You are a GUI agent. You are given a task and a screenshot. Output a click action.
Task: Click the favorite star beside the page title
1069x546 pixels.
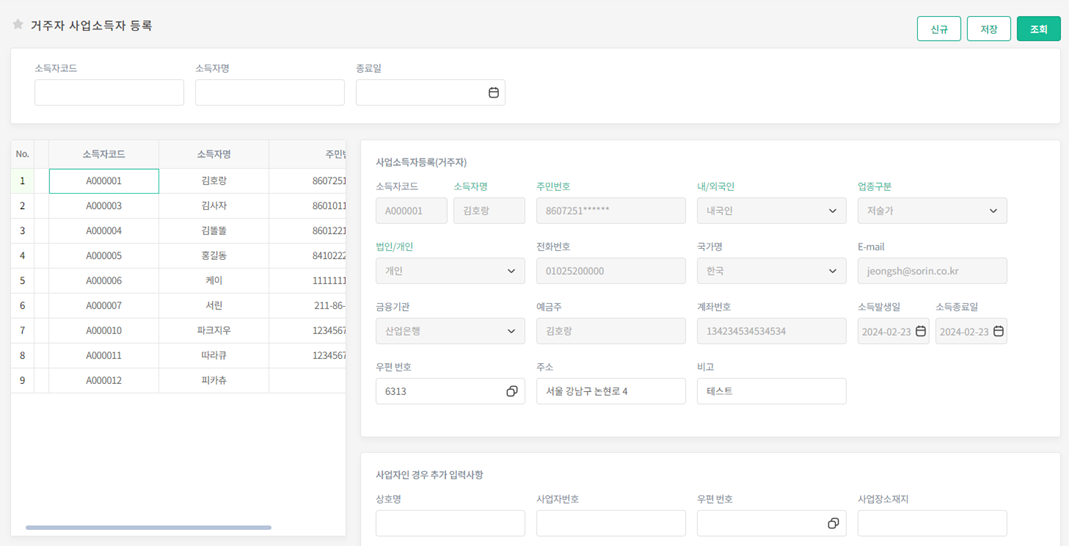tap(17, 25)
